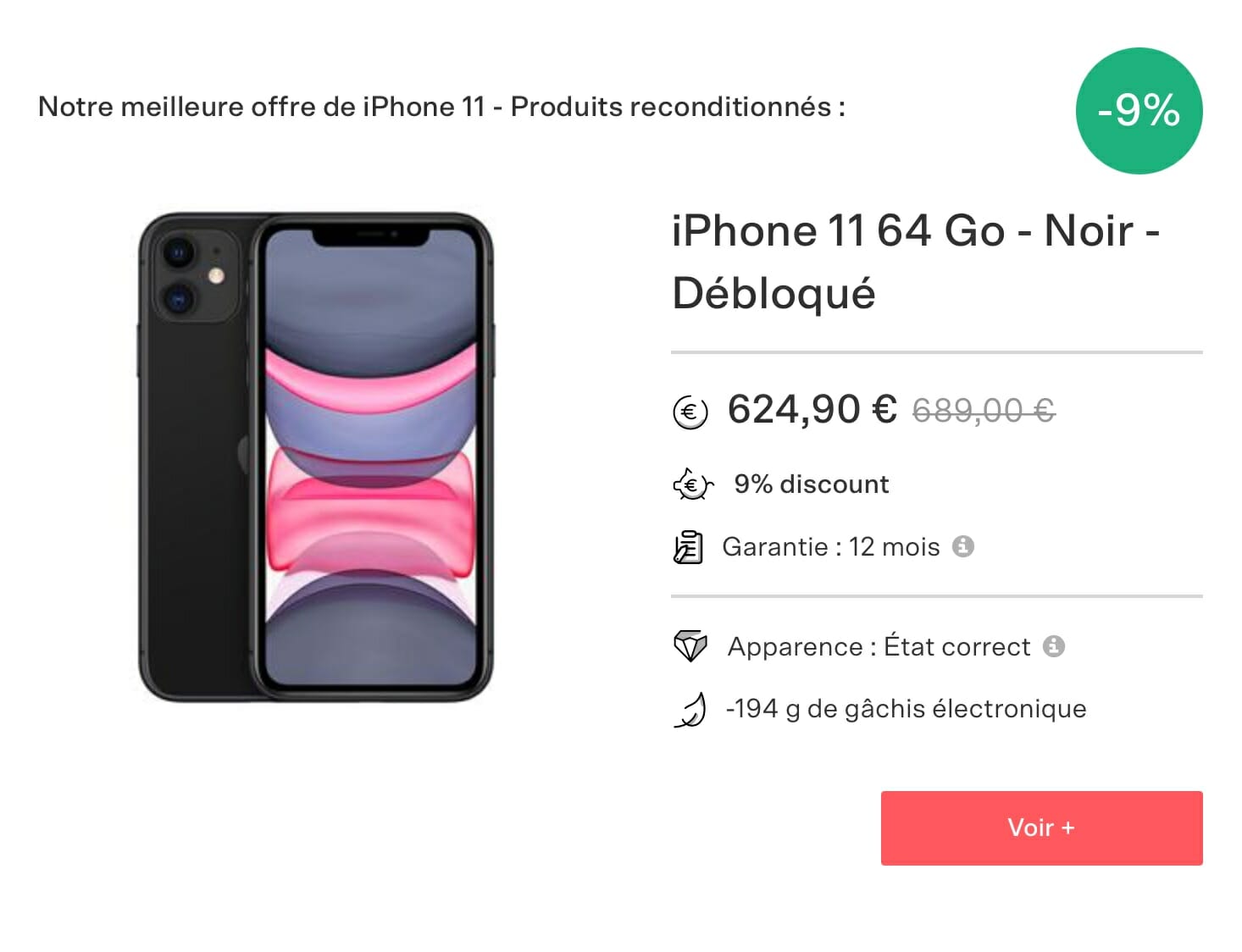Click the leaf e-waste icon

(690, 710)
